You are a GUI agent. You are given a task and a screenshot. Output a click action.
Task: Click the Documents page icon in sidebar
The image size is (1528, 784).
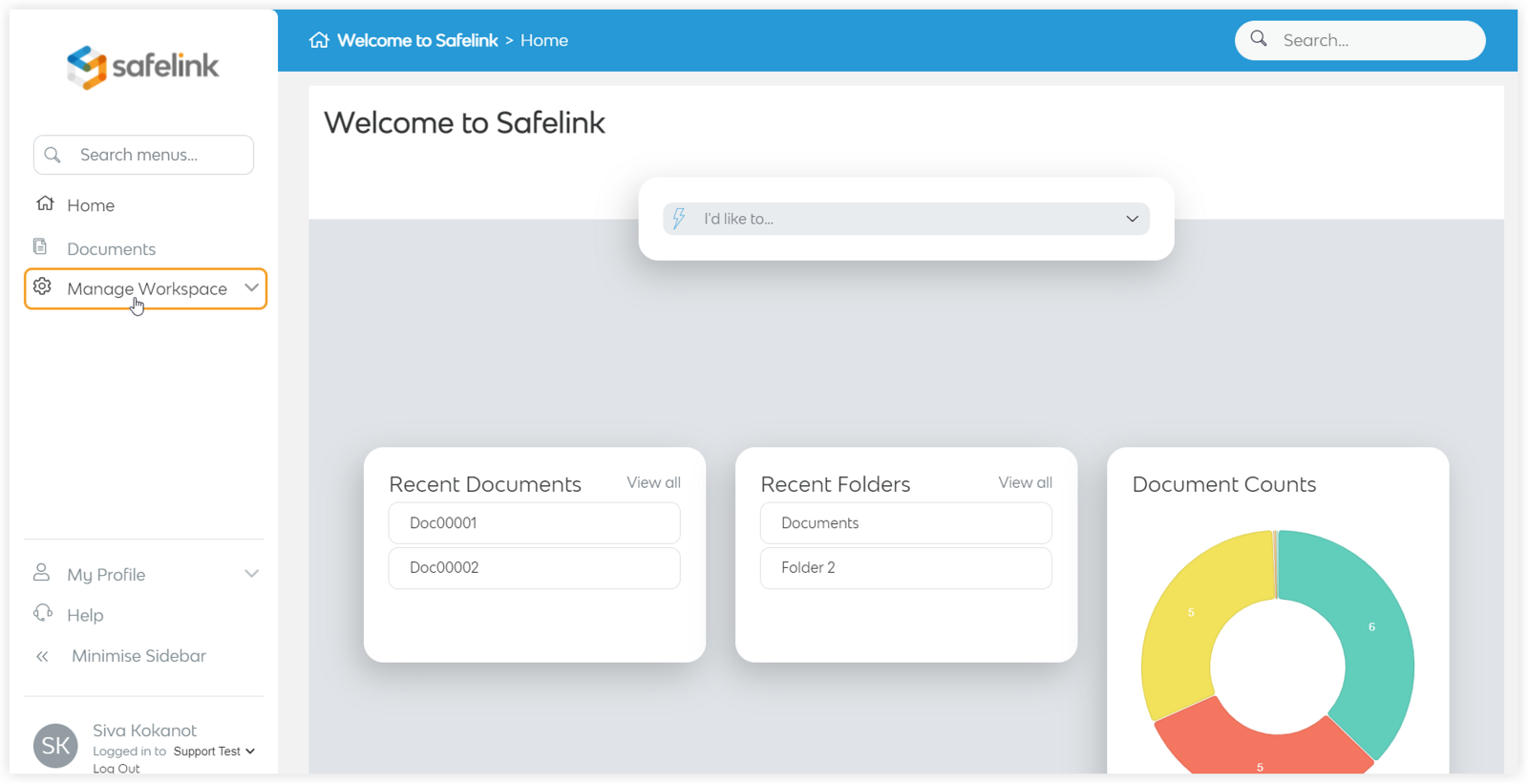[40, 246]
